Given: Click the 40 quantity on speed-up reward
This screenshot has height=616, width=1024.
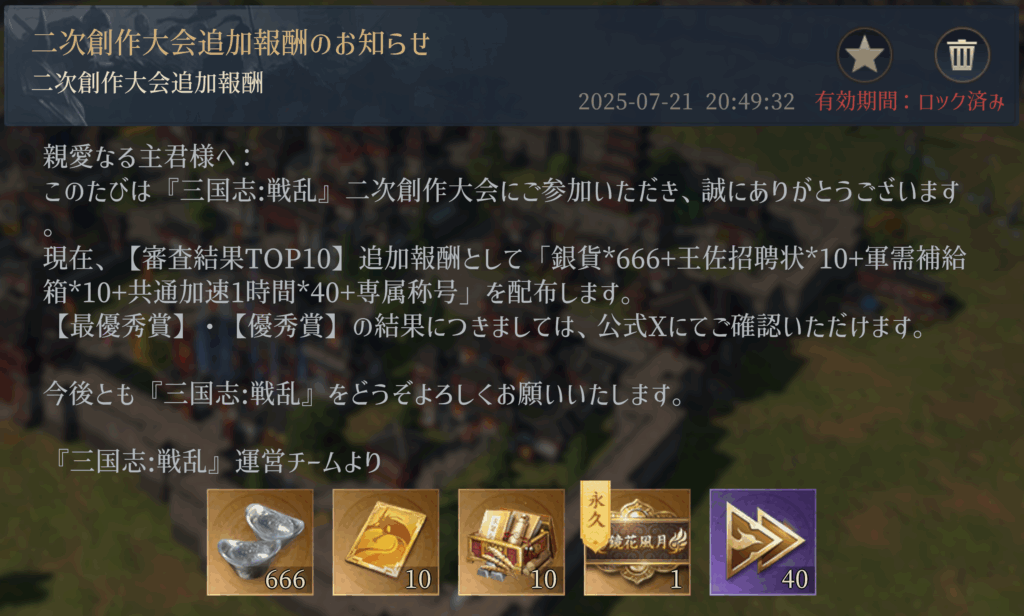Looking at the screenshot, I should coord(795,579).
